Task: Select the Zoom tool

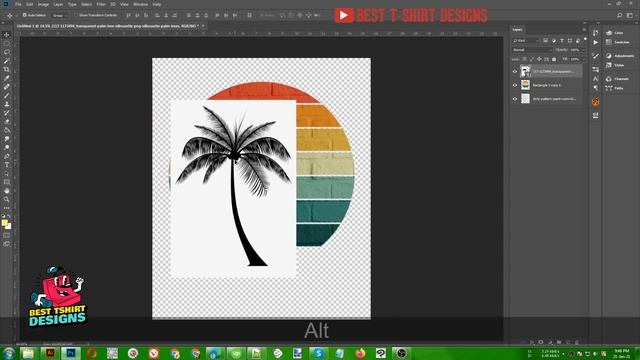Action: 7,199
